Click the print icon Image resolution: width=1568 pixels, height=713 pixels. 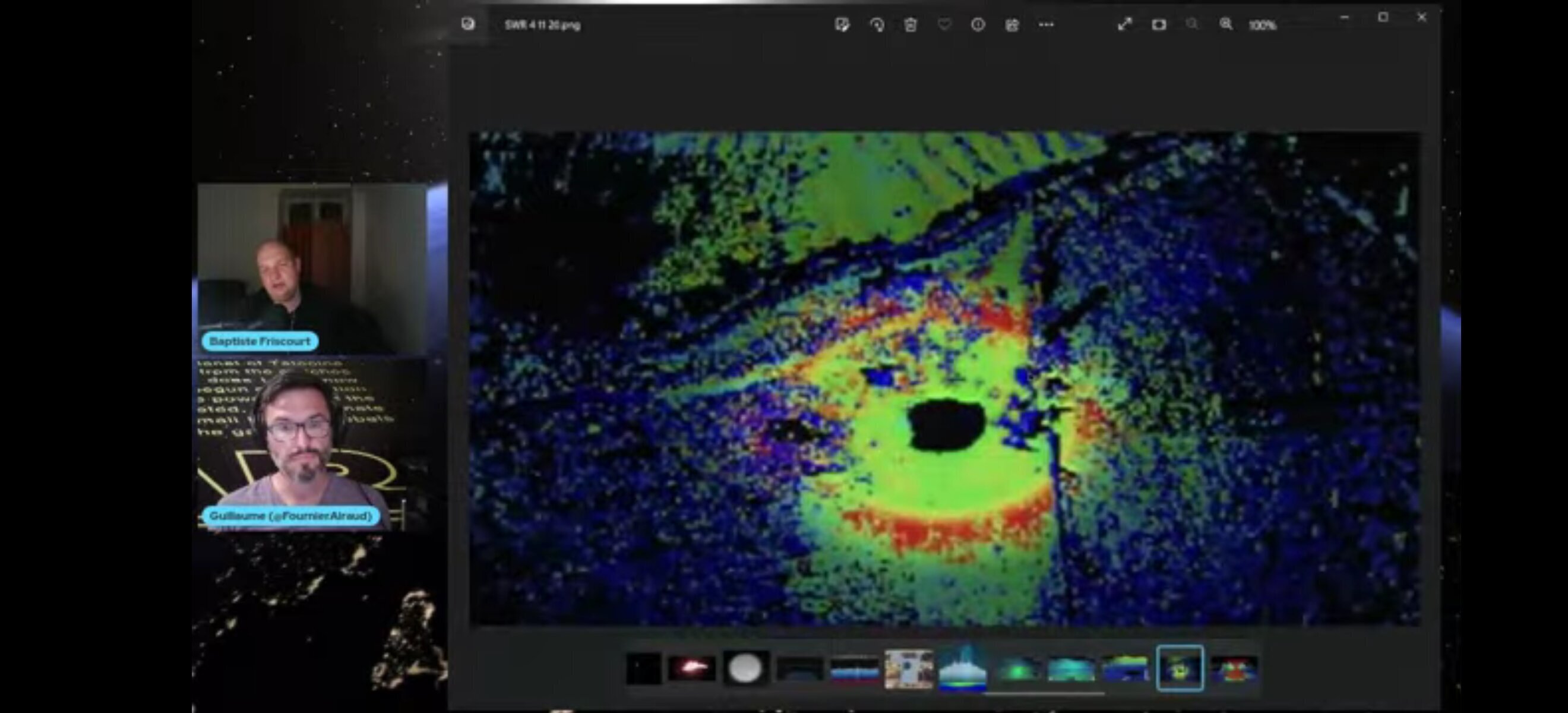[x=1011, y=25]
